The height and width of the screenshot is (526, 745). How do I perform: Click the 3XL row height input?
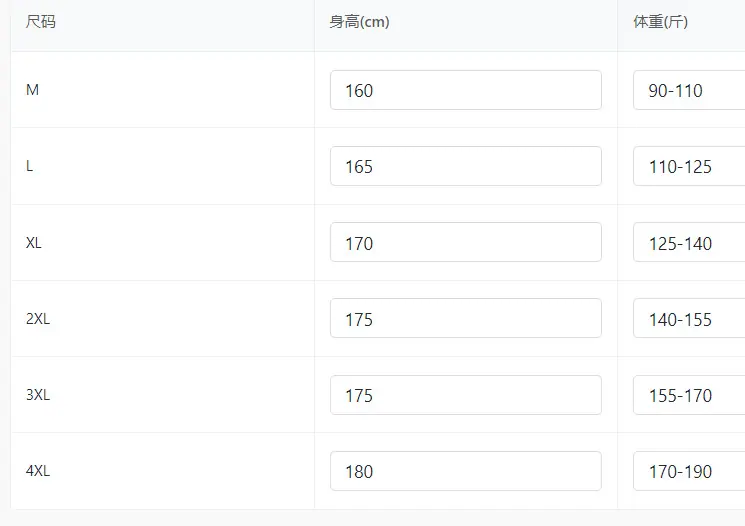coord(466,395)
